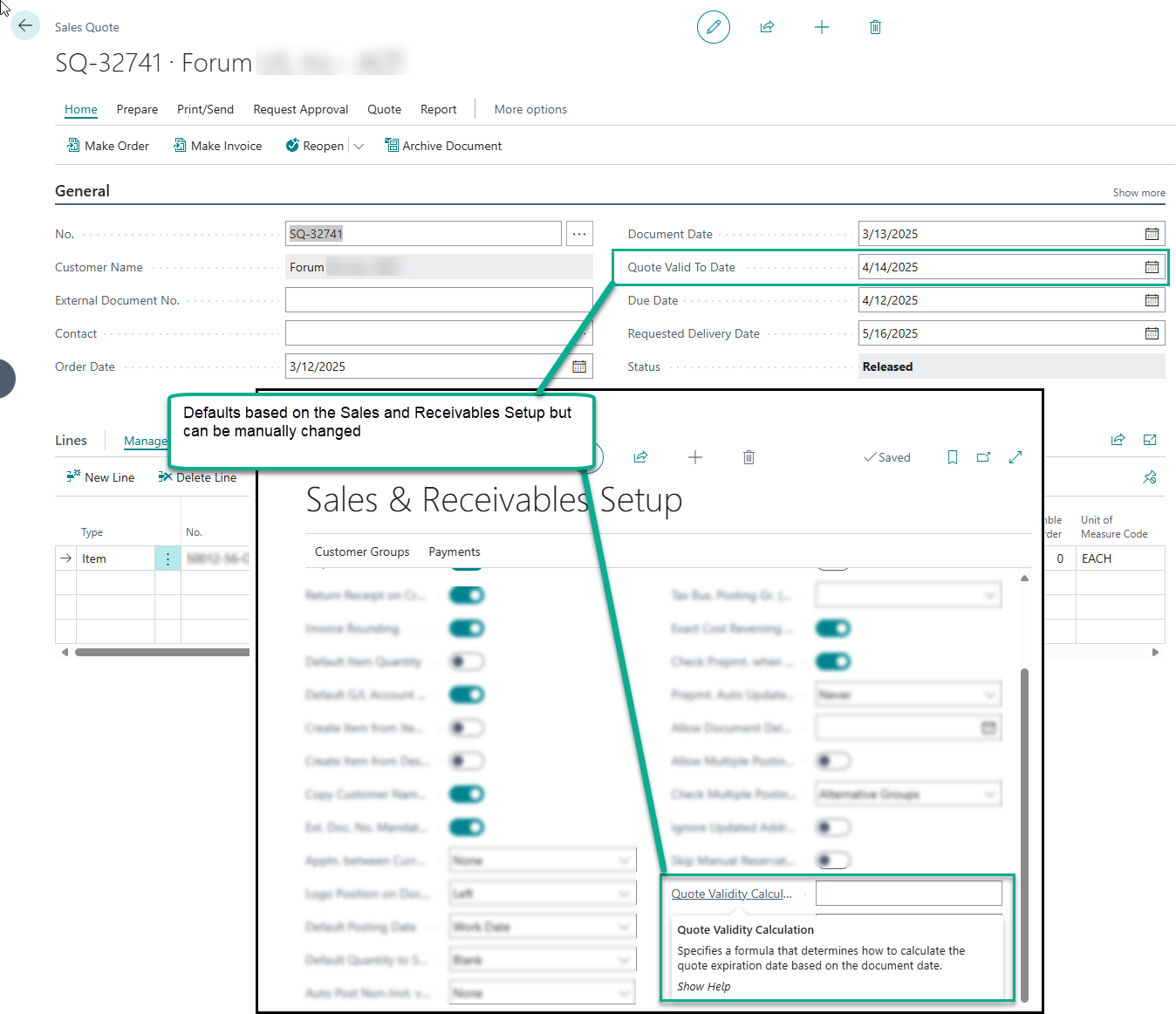Create new quote with plus icon
This screenshot has height=1014, width=1176.
pyautogui.click(x=822, y=27)
